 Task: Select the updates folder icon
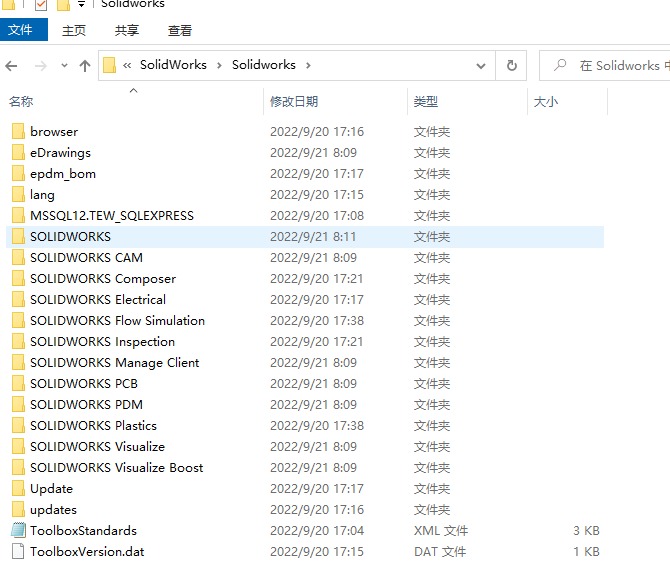[x=18, y=510]
